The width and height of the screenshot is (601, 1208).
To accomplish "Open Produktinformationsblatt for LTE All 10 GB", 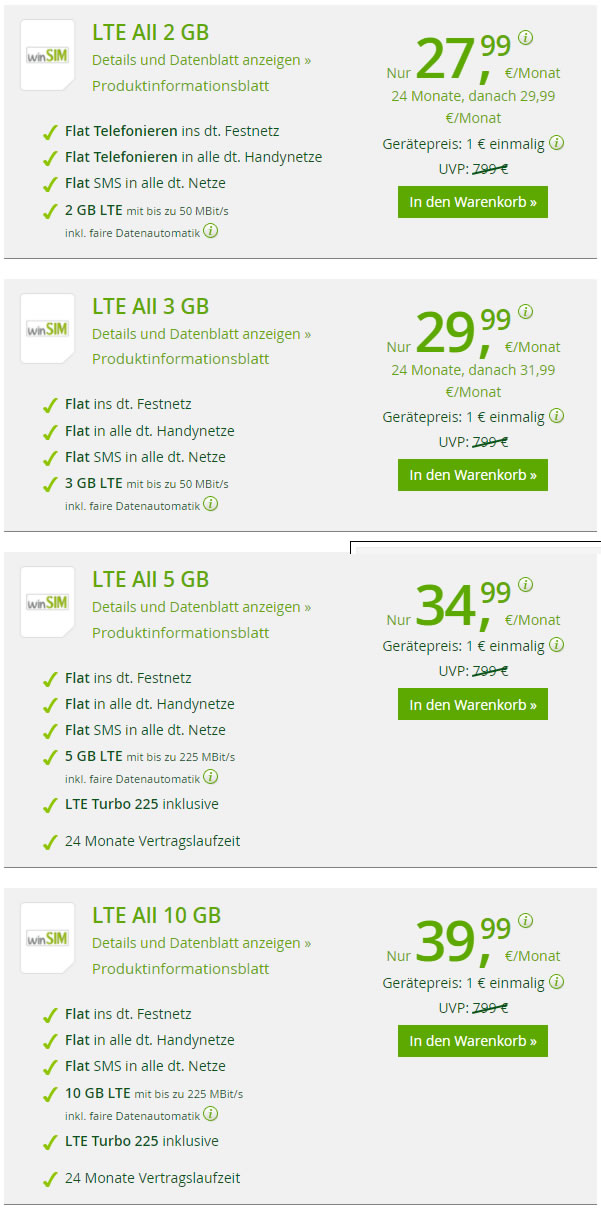I will tap(181, 968).
